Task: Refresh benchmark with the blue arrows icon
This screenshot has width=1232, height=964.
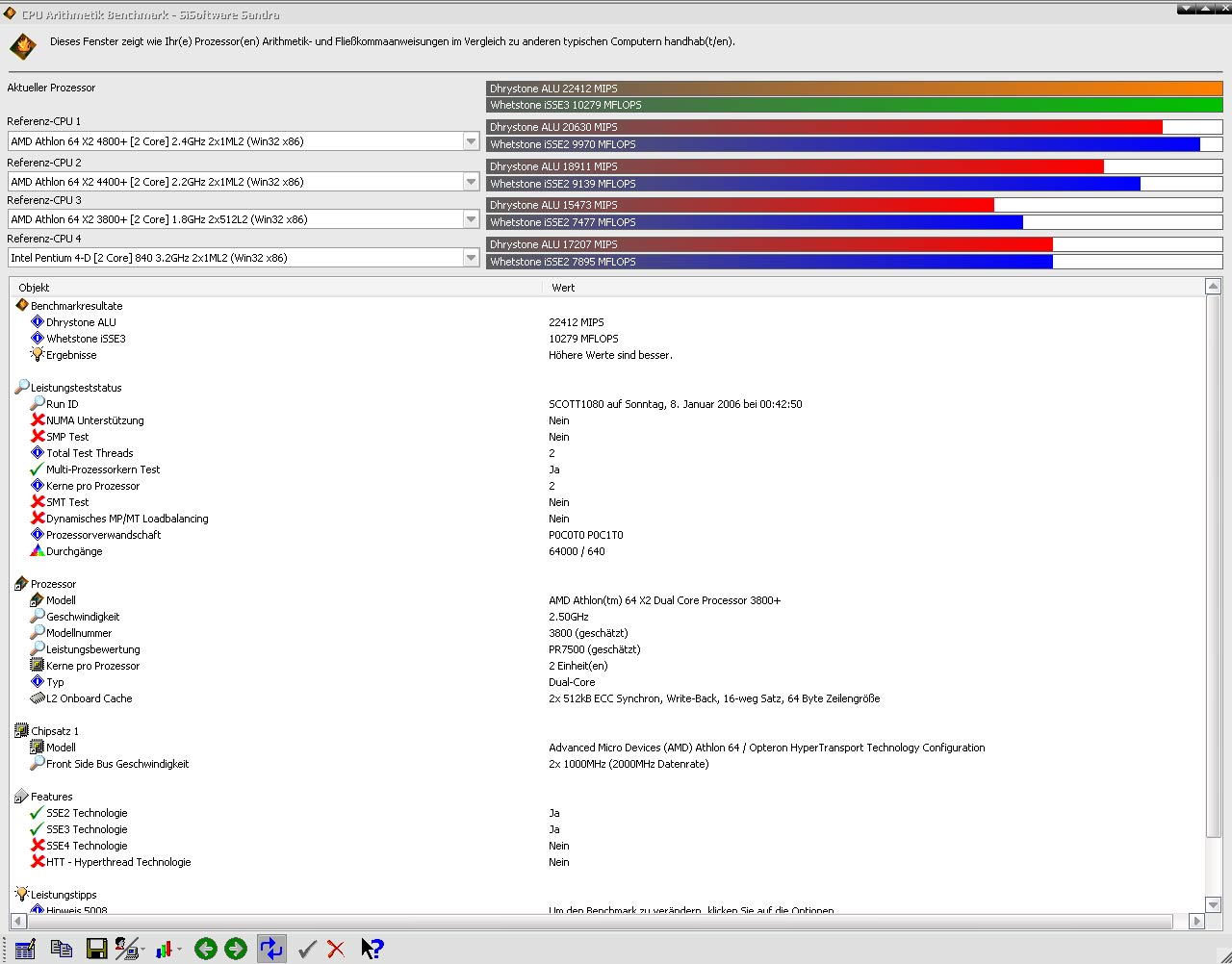Action: click(x=271, y=949)
